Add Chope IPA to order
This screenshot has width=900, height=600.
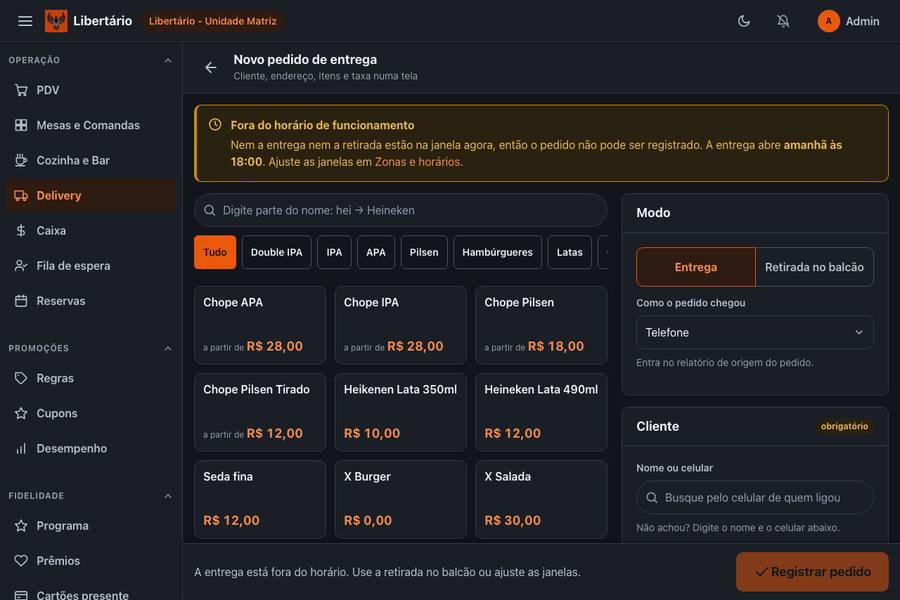click(401, 325)
